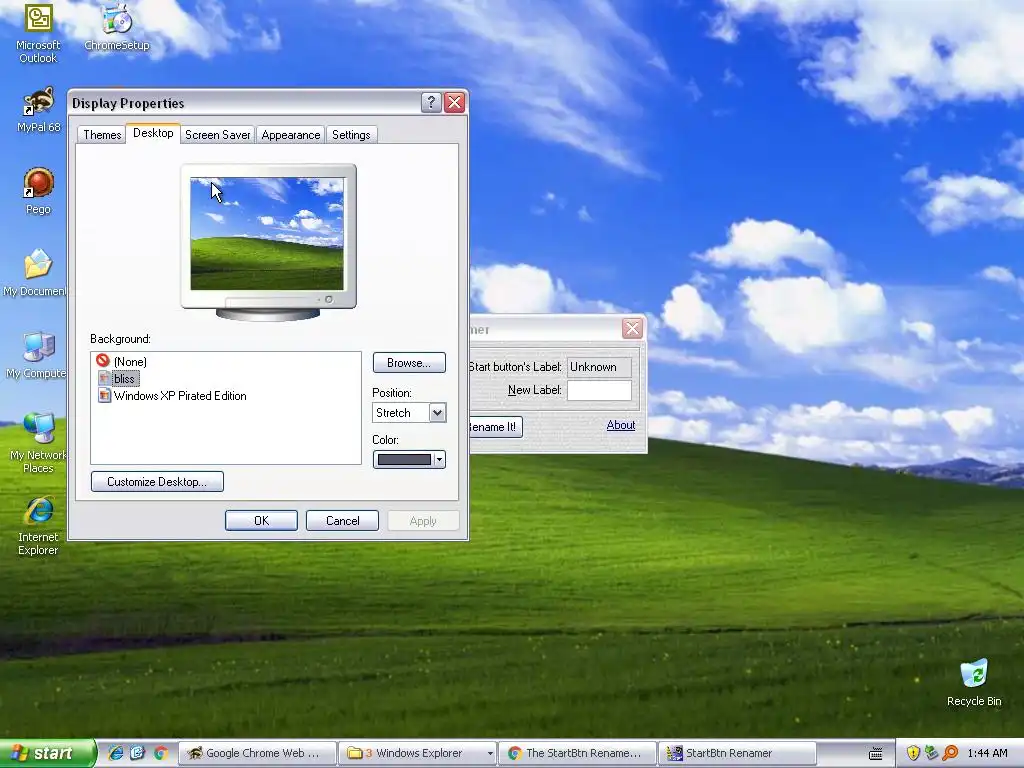Close the StartBtn Renamer window
Image resolution: width=1024 pixels, height=768 pixels.
(632, 328)
